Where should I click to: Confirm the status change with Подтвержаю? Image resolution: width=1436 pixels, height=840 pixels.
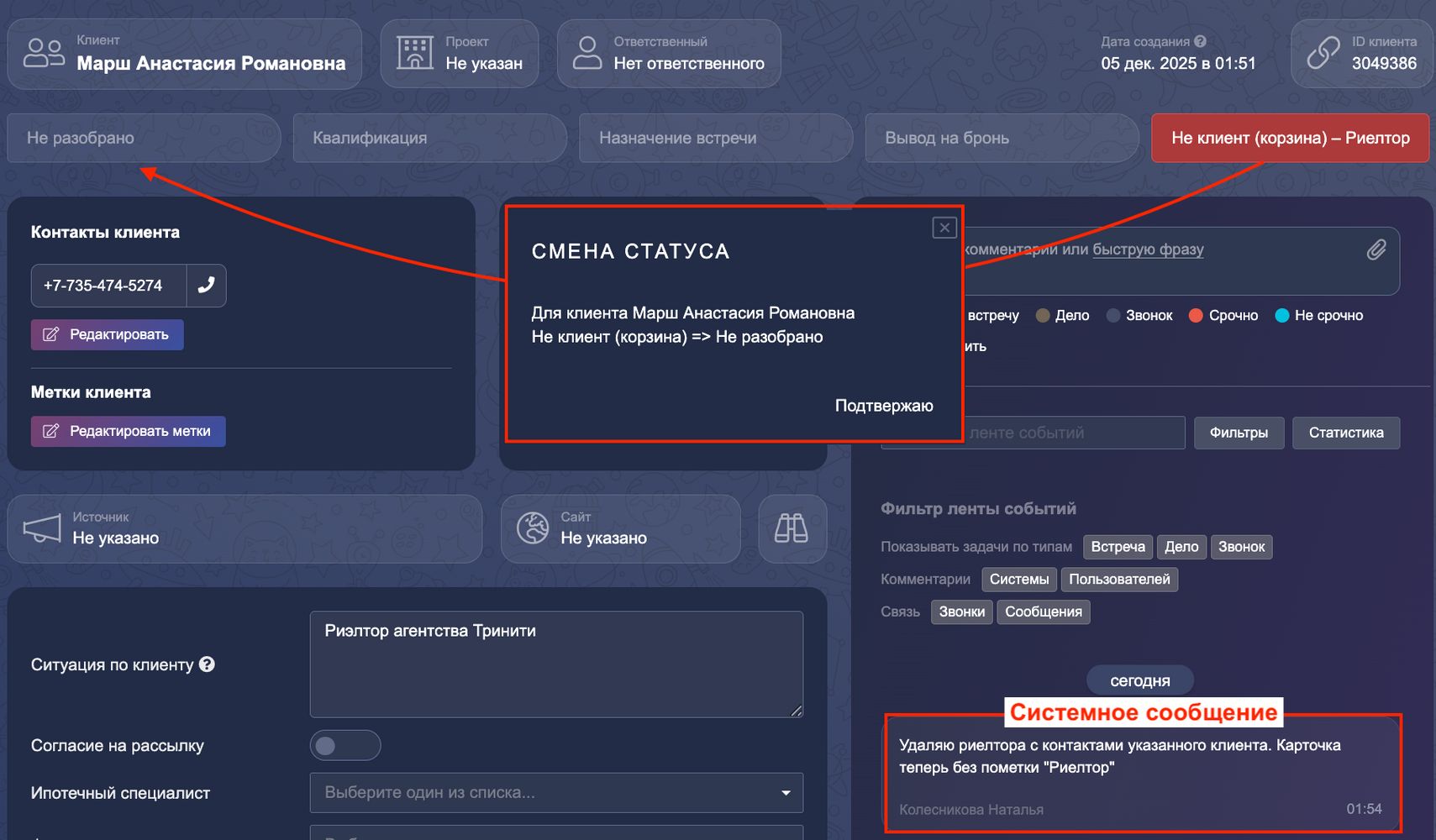[884, 406]
